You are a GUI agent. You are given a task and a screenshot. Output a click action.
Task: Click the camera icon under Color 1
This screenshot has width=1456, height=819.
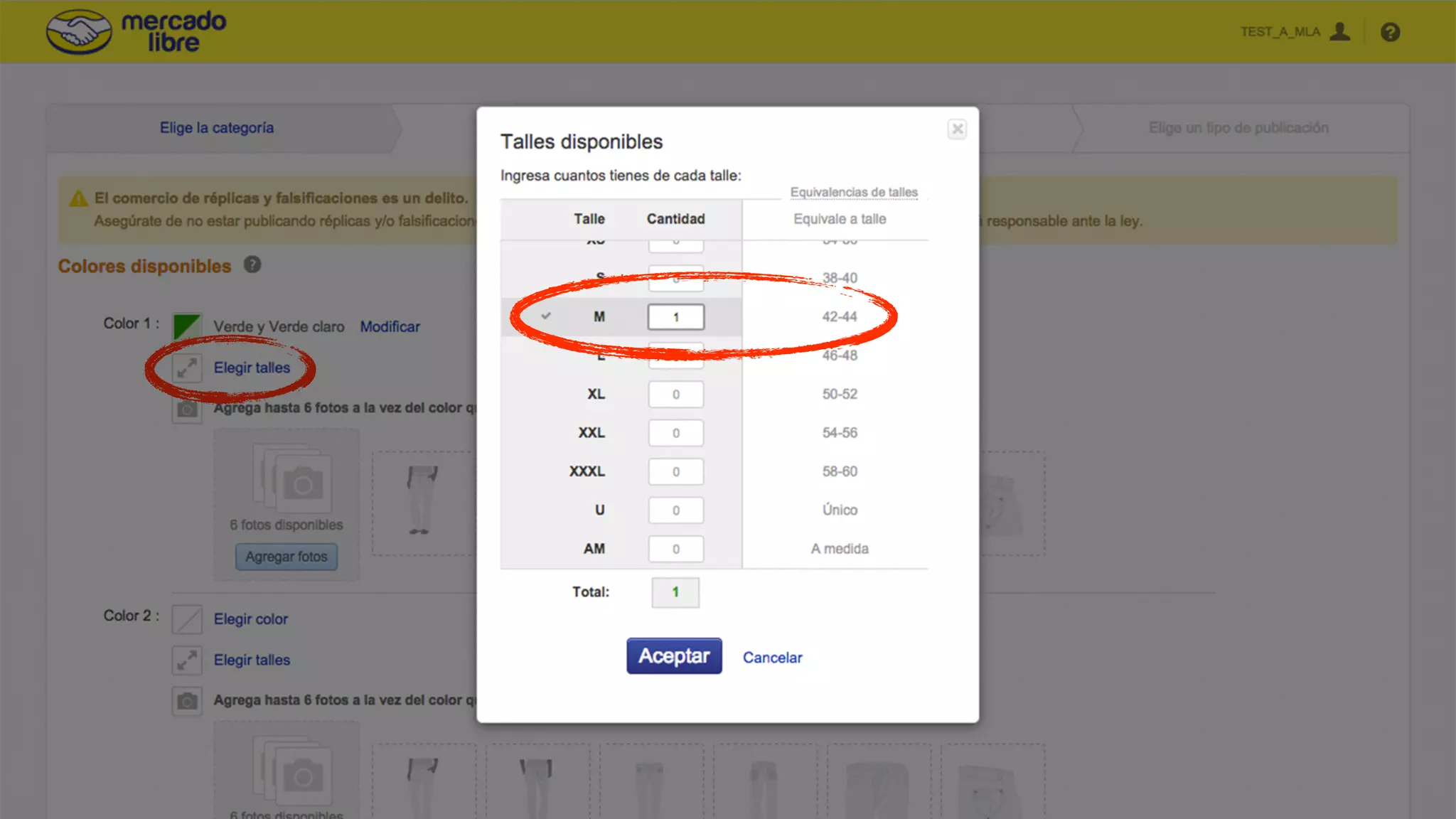[187, 409]
